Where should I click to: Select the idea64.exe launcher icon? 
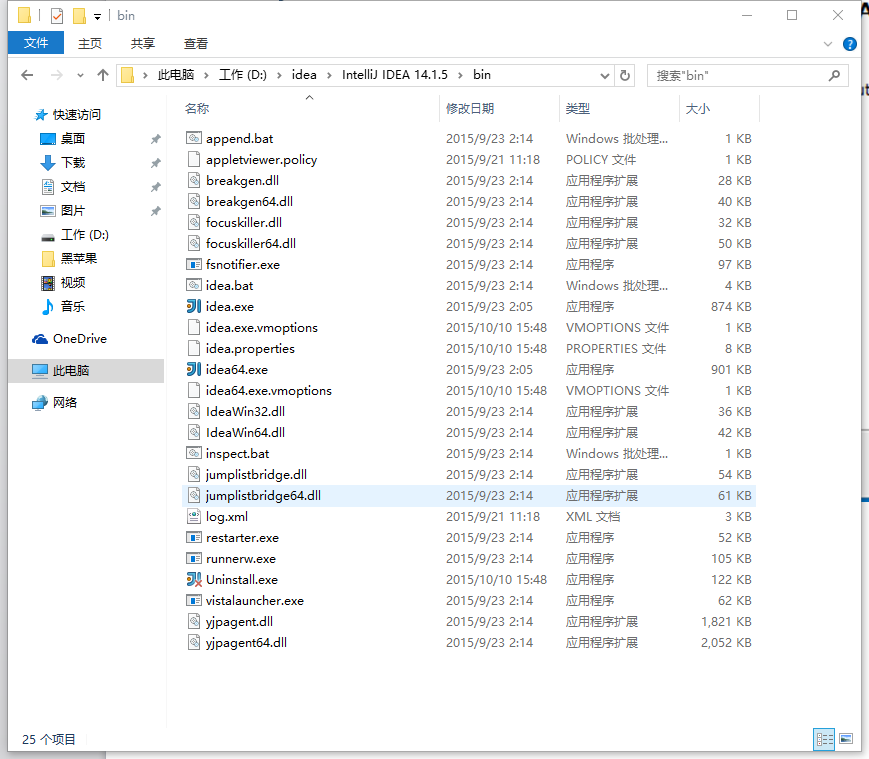(193, 370)
